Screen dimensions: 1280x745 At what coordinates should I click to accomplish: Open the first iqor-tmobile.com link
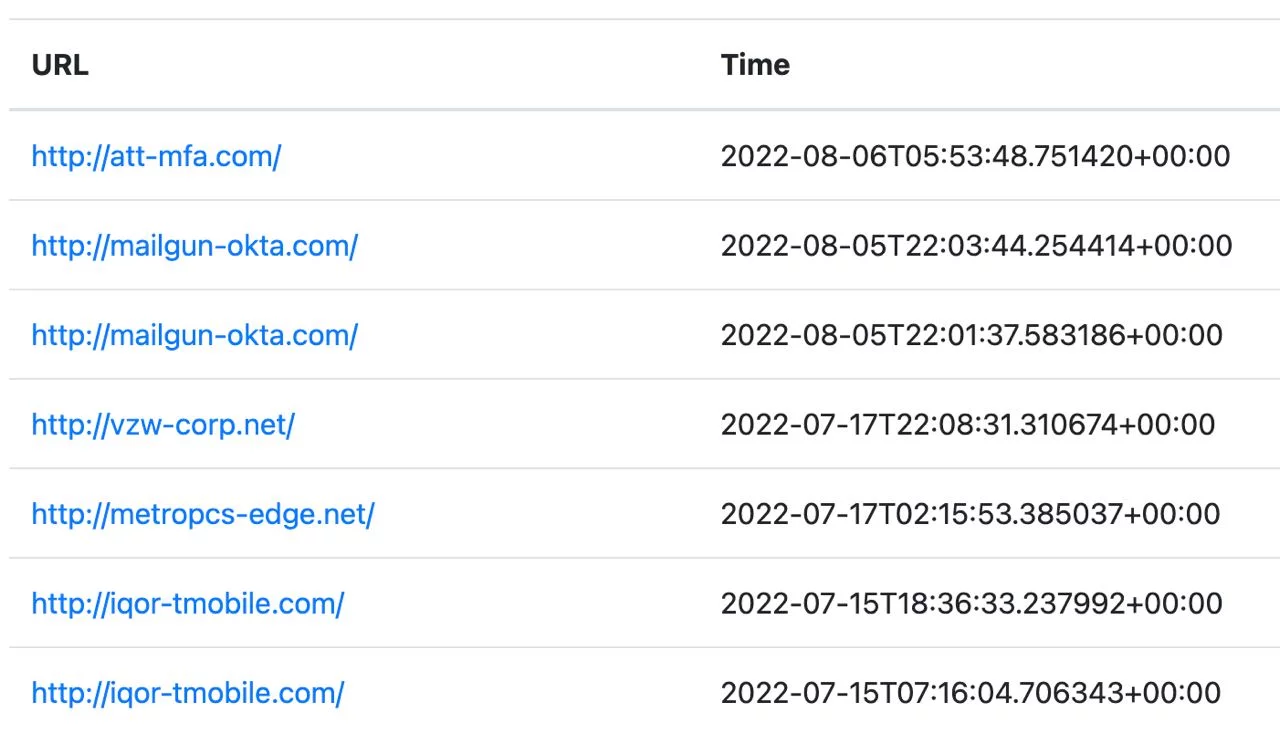pyautogui.click(x=187, y=602)
